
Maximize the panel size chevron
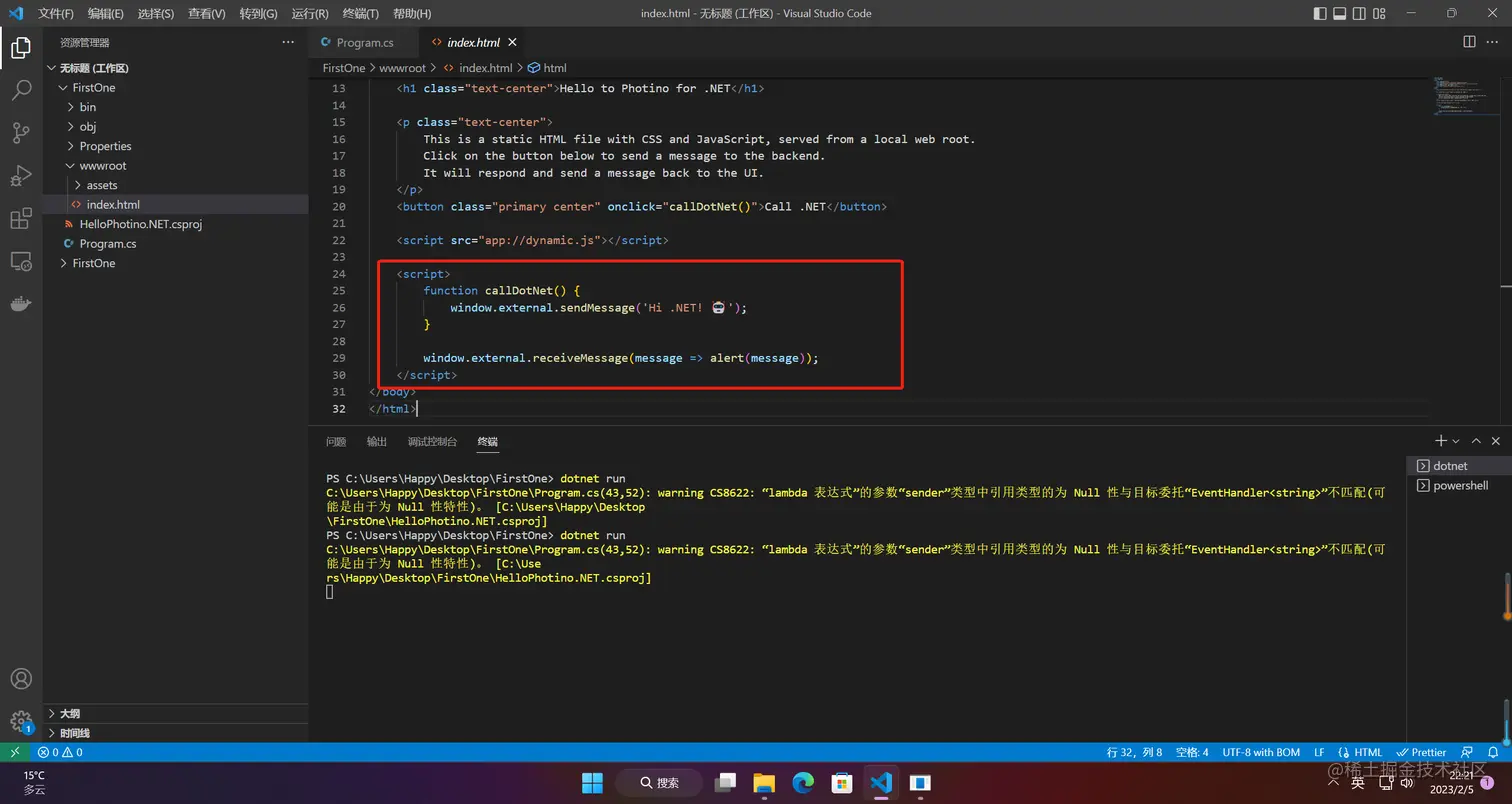point(1477,441)
